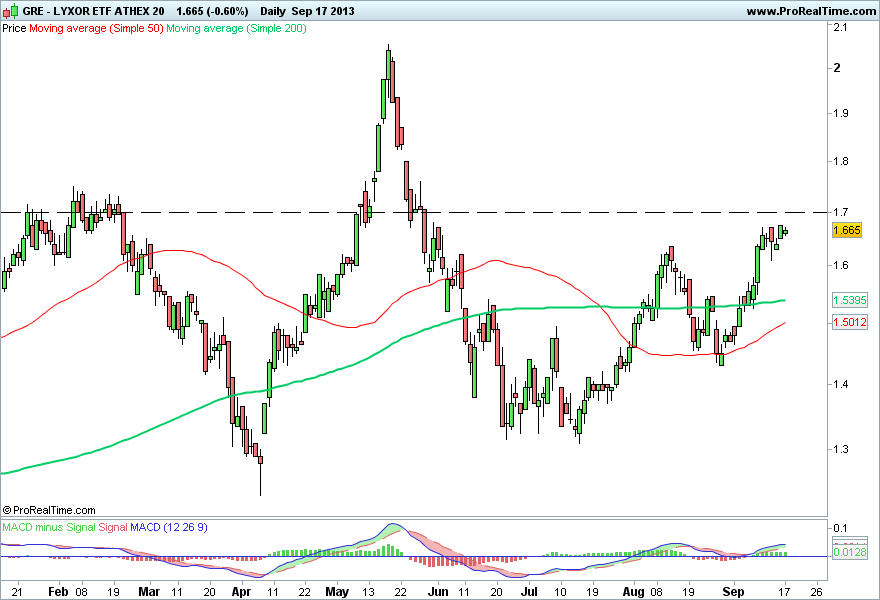The width and height of the screenshot is (880, 600).
Task: Click the 17 date label after Sep
Action: click(784, 592)
